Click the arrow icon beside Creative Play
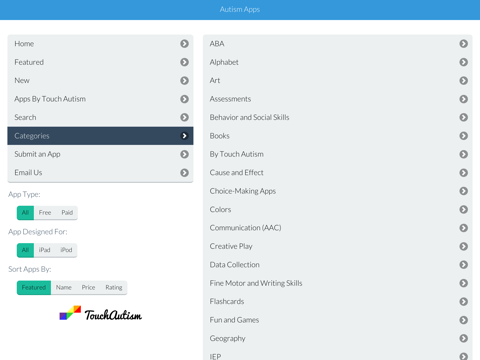 click(x=463, y=246)
